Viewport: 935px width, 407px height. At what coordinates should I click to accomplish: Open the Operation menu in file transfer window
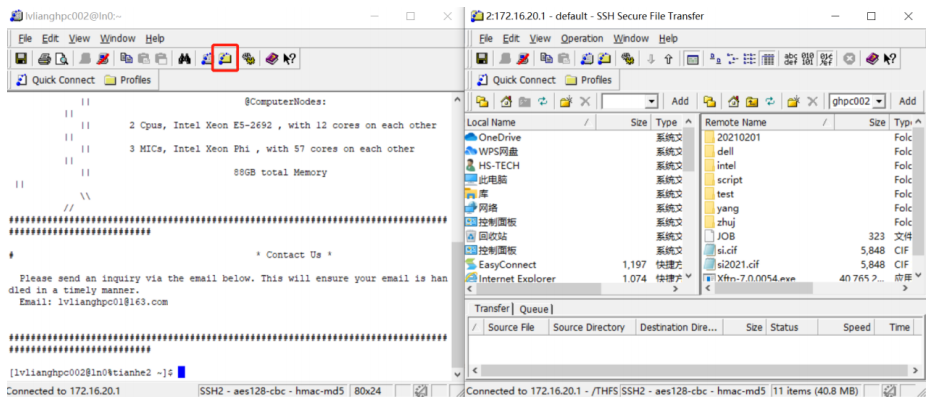(x=581, y=38)
